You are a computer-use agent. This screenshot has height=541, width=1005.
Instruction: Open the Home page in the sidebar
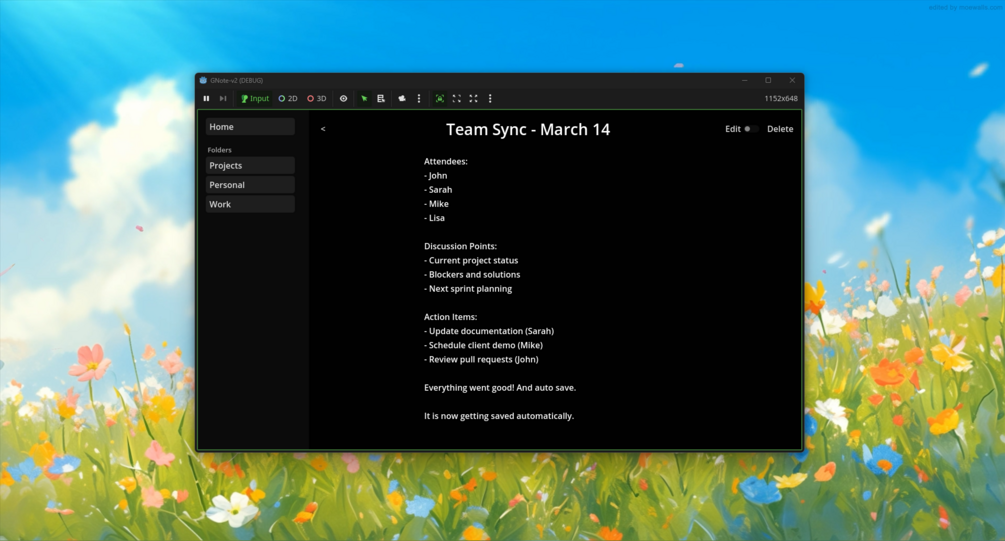(x=250, y=127)
